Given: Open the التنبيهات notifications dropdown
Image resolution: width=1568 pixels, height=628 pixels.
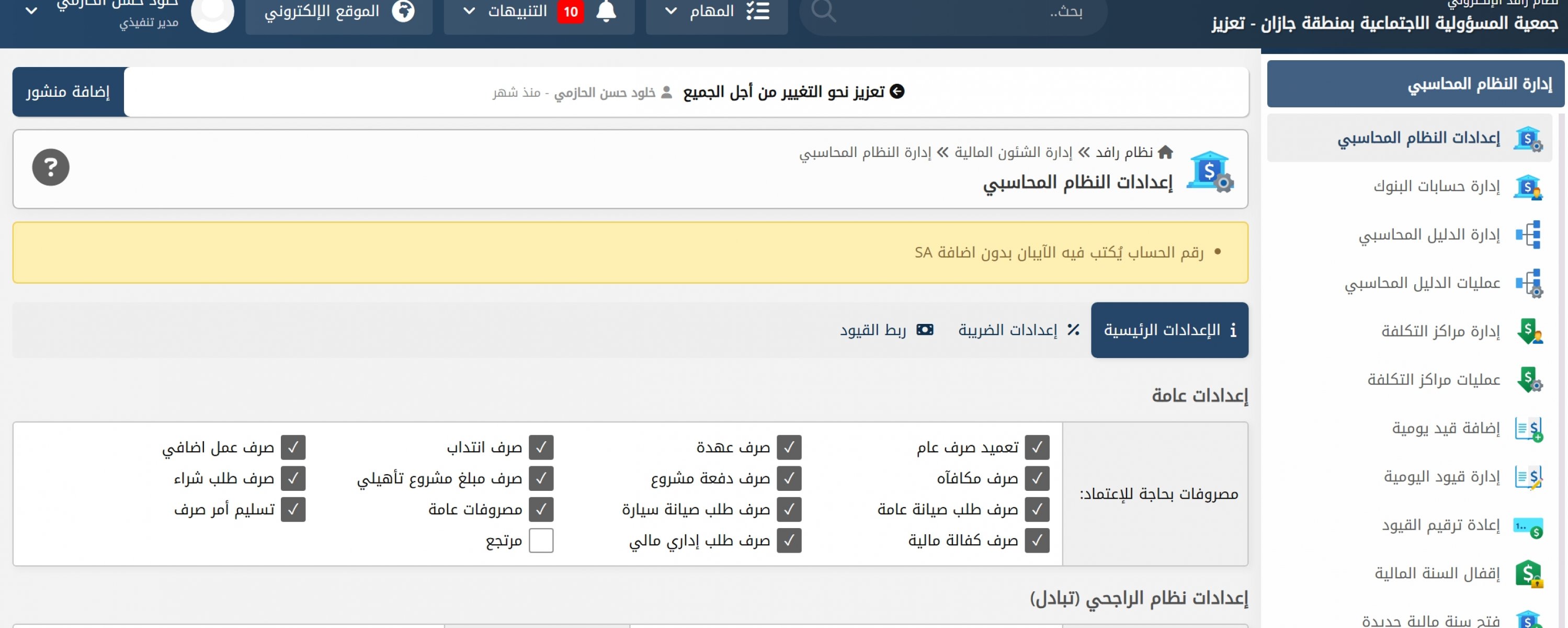Looking at the screenshot, I should click(517, 11).
